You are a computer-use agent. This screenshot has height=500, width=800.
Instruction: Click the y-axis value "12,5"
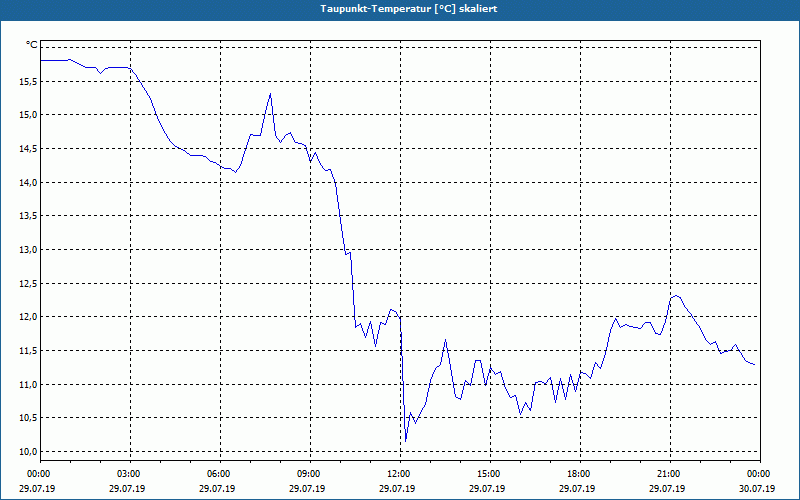(x=30, y=283)
